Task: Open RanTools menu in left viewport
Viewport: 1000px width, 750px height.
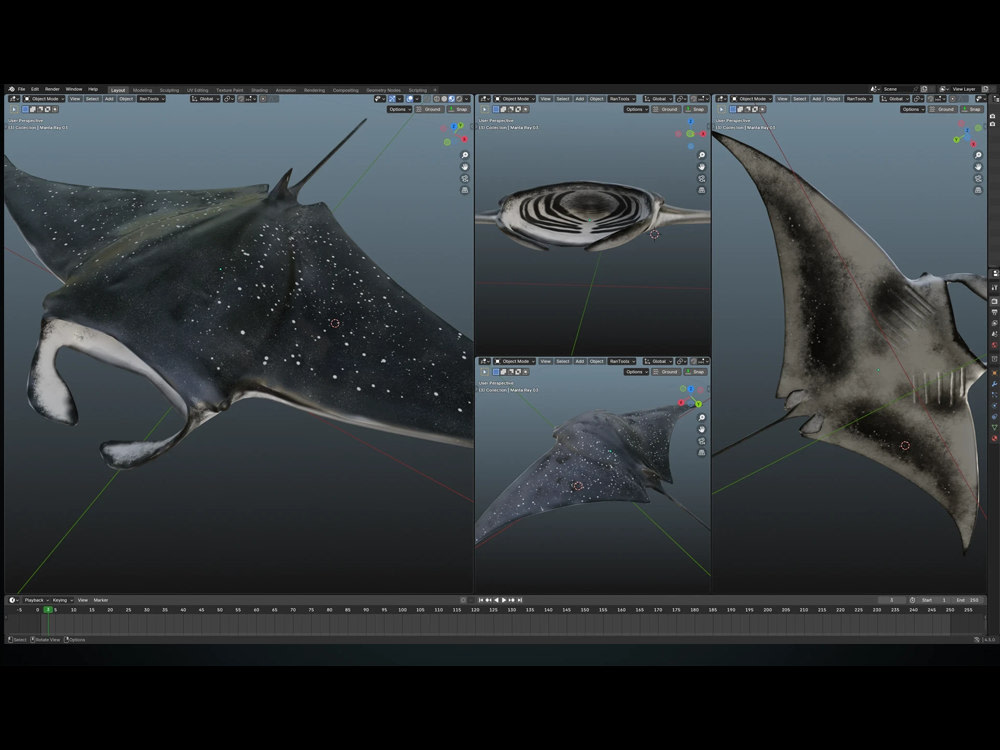Action: point(151,99)
